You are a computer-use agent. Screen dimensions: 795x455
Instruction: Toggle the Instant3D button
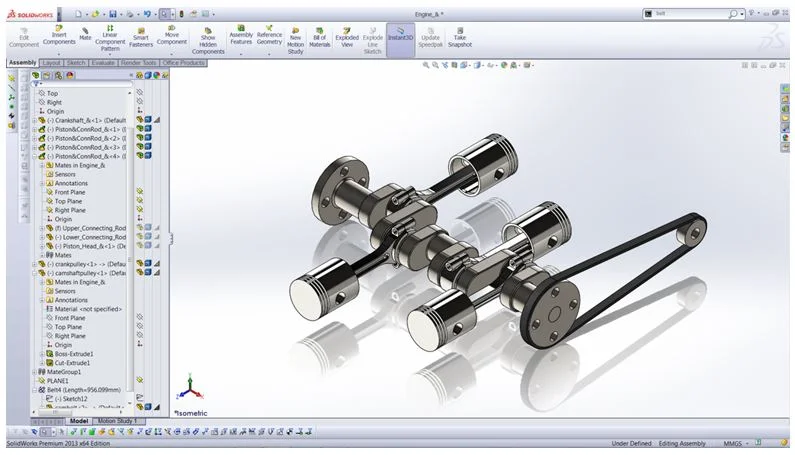point(401,40)
